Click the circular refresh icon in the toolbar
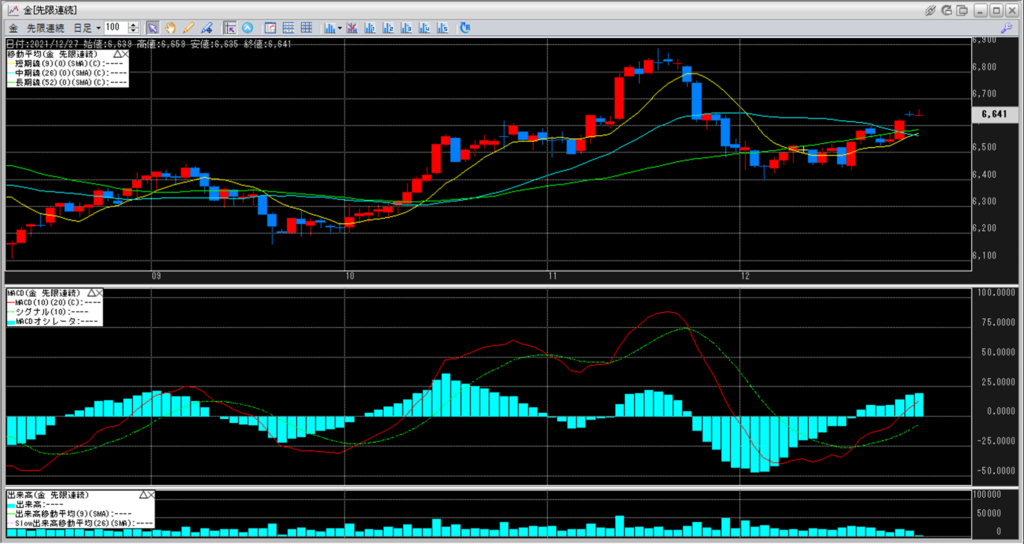Viewport: 1024px width, 544px height. tap(948, 9)
